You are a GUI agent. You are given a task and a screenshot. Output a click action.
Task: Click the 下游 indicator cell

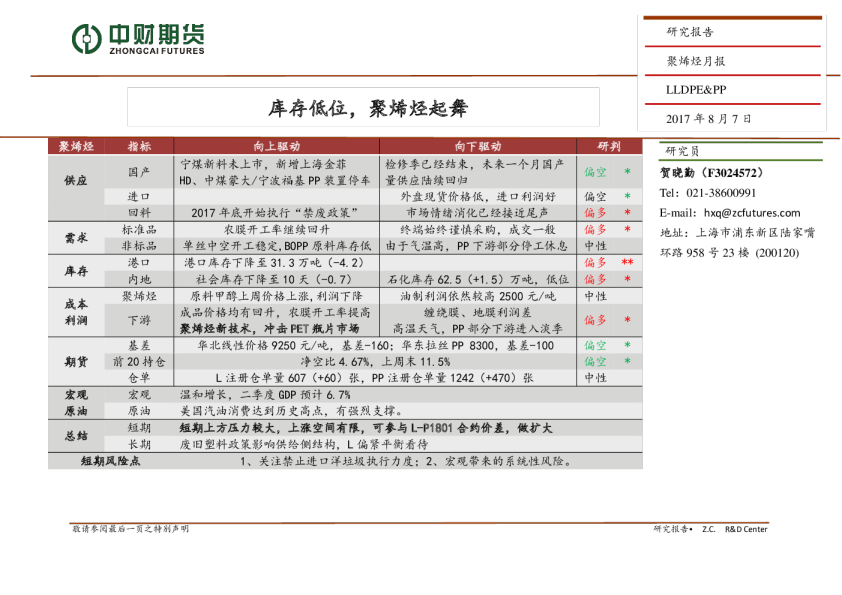(x=139, y=320)
